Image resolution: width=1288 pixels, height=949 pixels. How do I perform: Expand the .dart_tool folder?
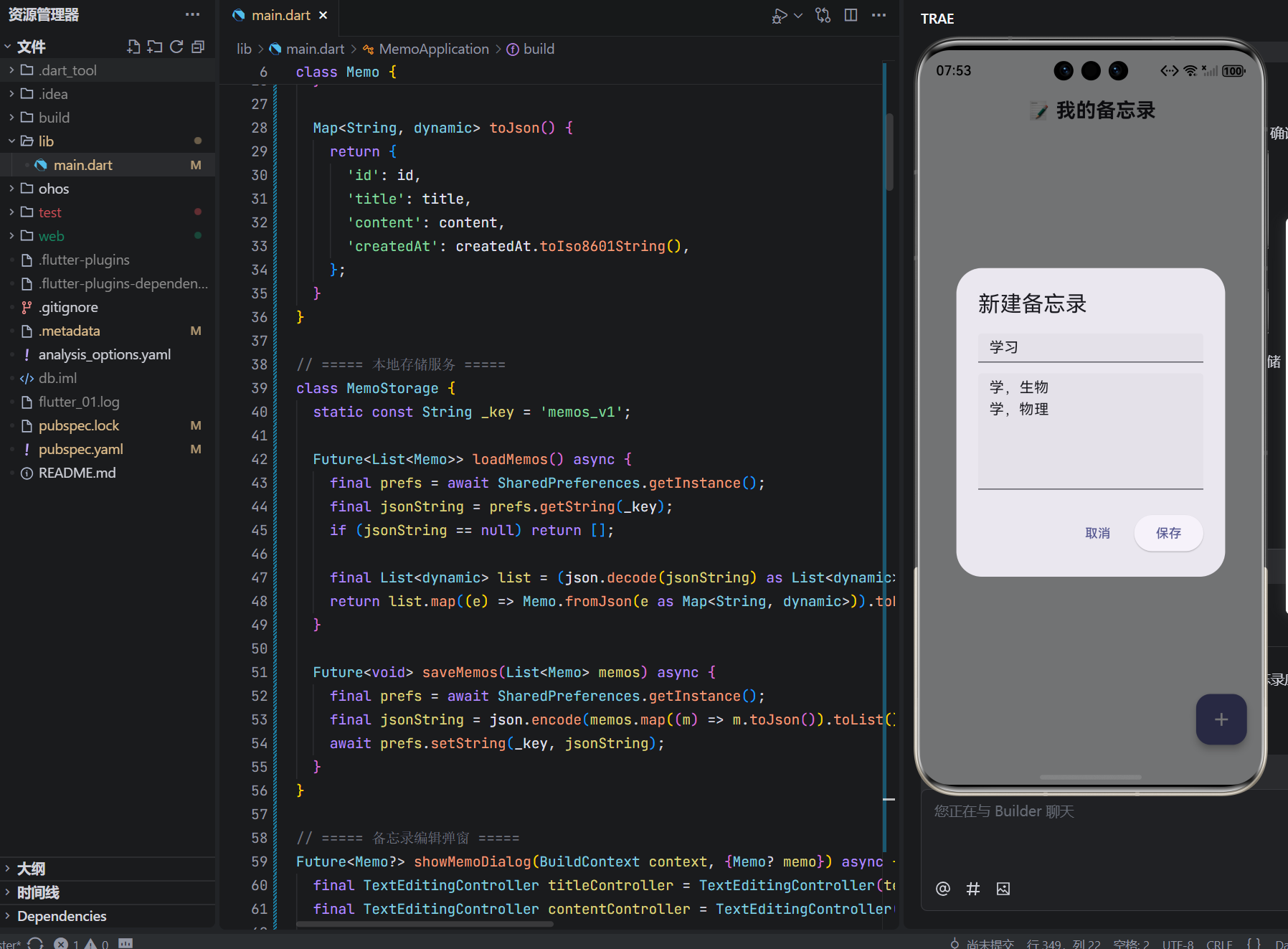(108, 70)
